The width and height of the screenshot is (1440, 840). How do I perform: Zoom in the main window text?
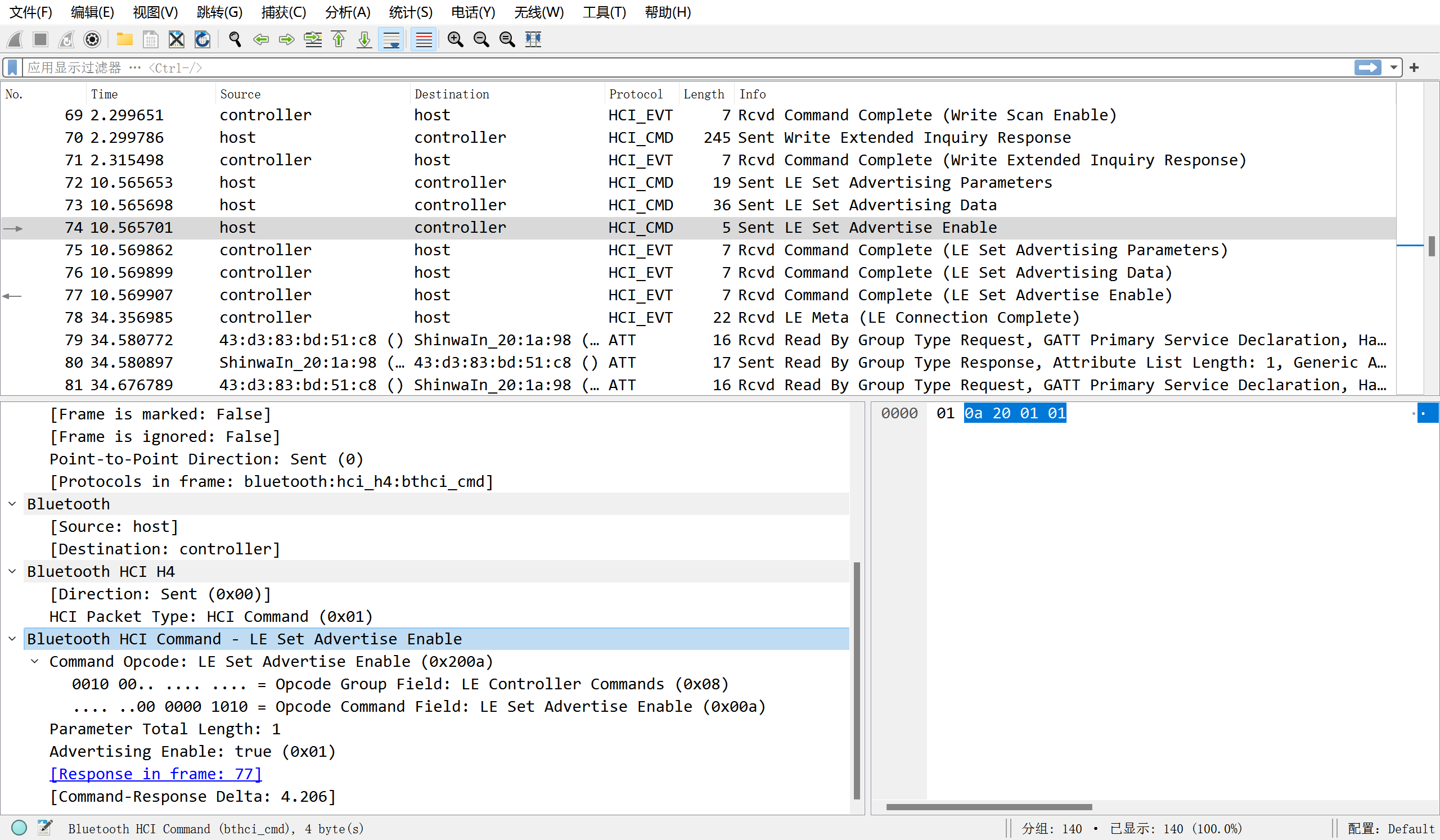click(x=456, y=39)
